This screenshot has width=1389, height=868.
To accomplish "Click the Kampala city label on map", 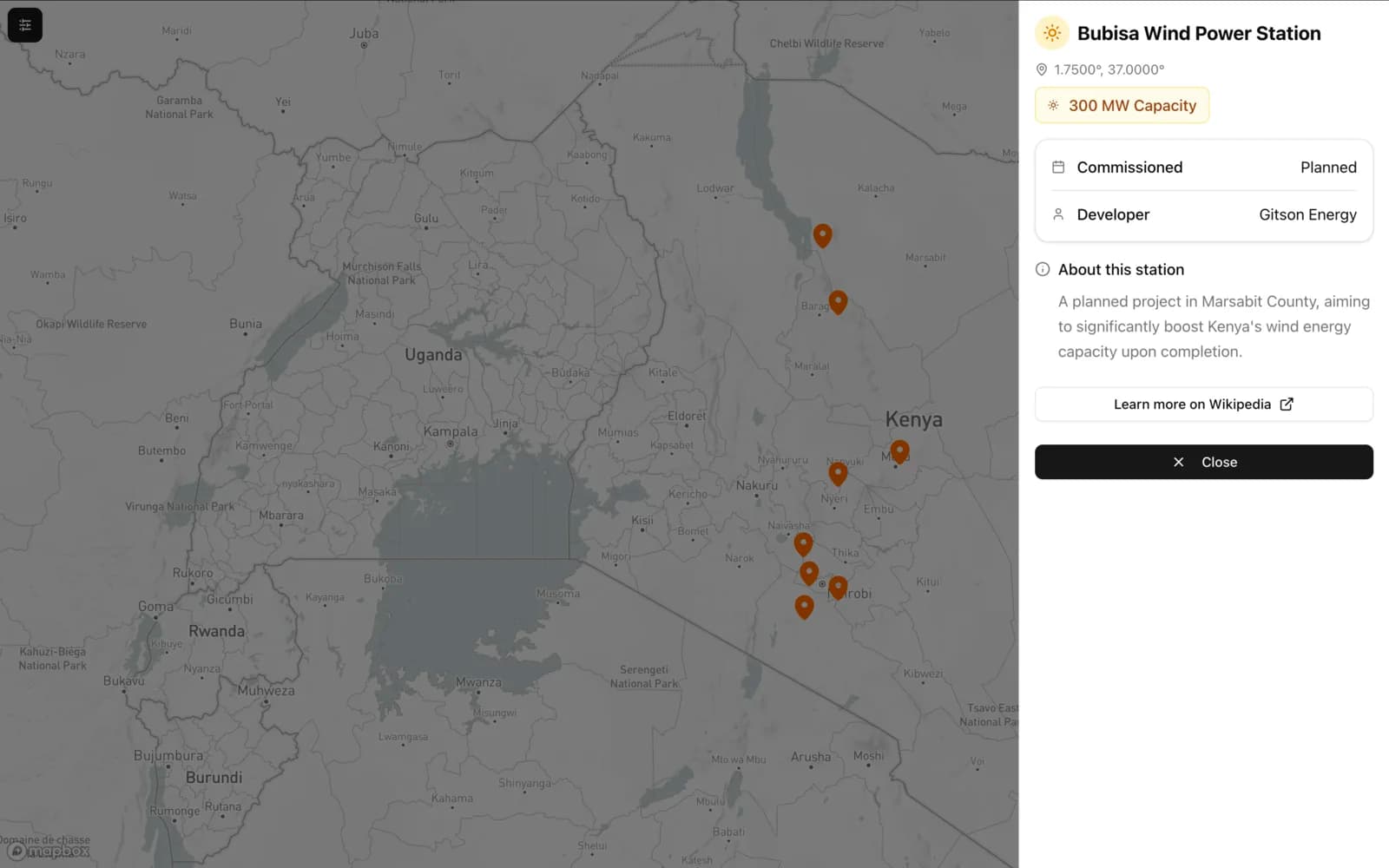I will coord(451,431).
